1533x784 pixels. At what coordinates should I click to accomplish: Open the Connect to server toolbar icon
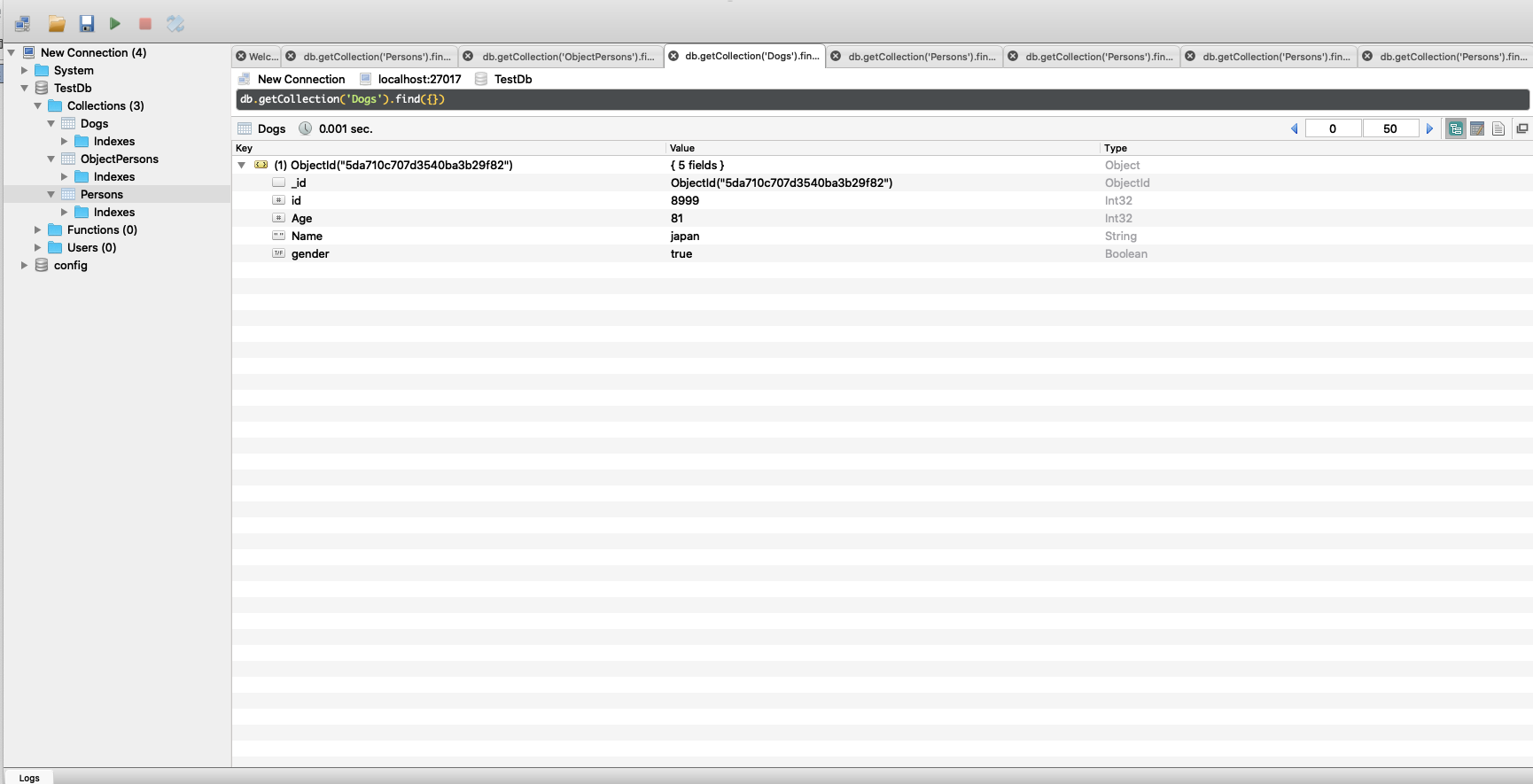22,24
